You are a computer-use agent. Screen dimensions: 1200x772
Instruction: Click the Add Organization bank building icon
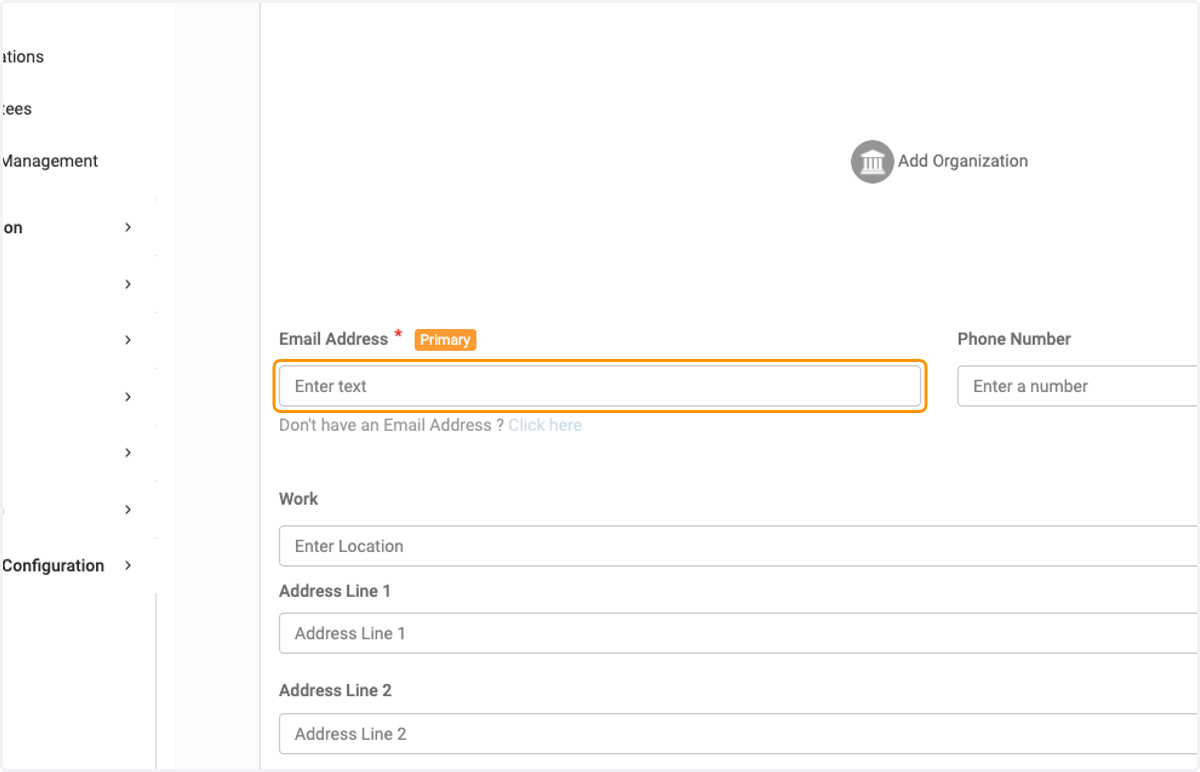point(872,161)
